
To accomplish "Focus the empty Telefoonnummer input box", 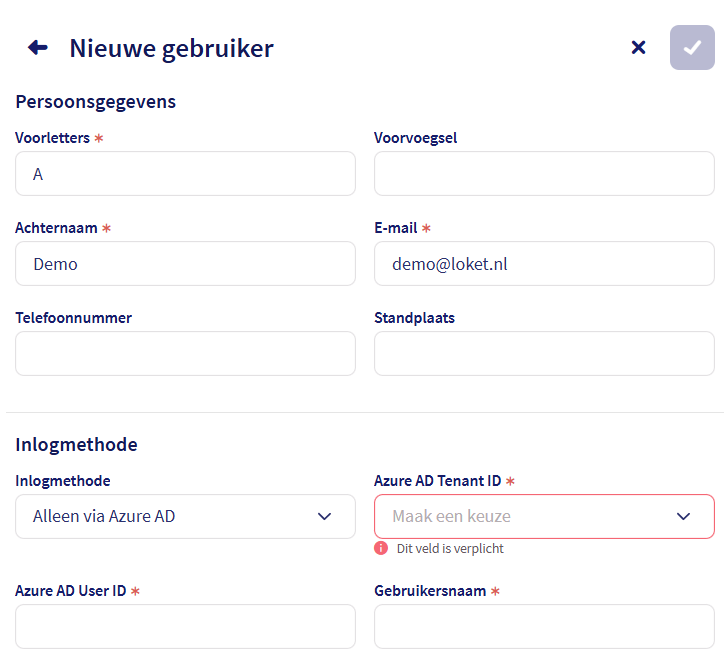I will point(185,354).
